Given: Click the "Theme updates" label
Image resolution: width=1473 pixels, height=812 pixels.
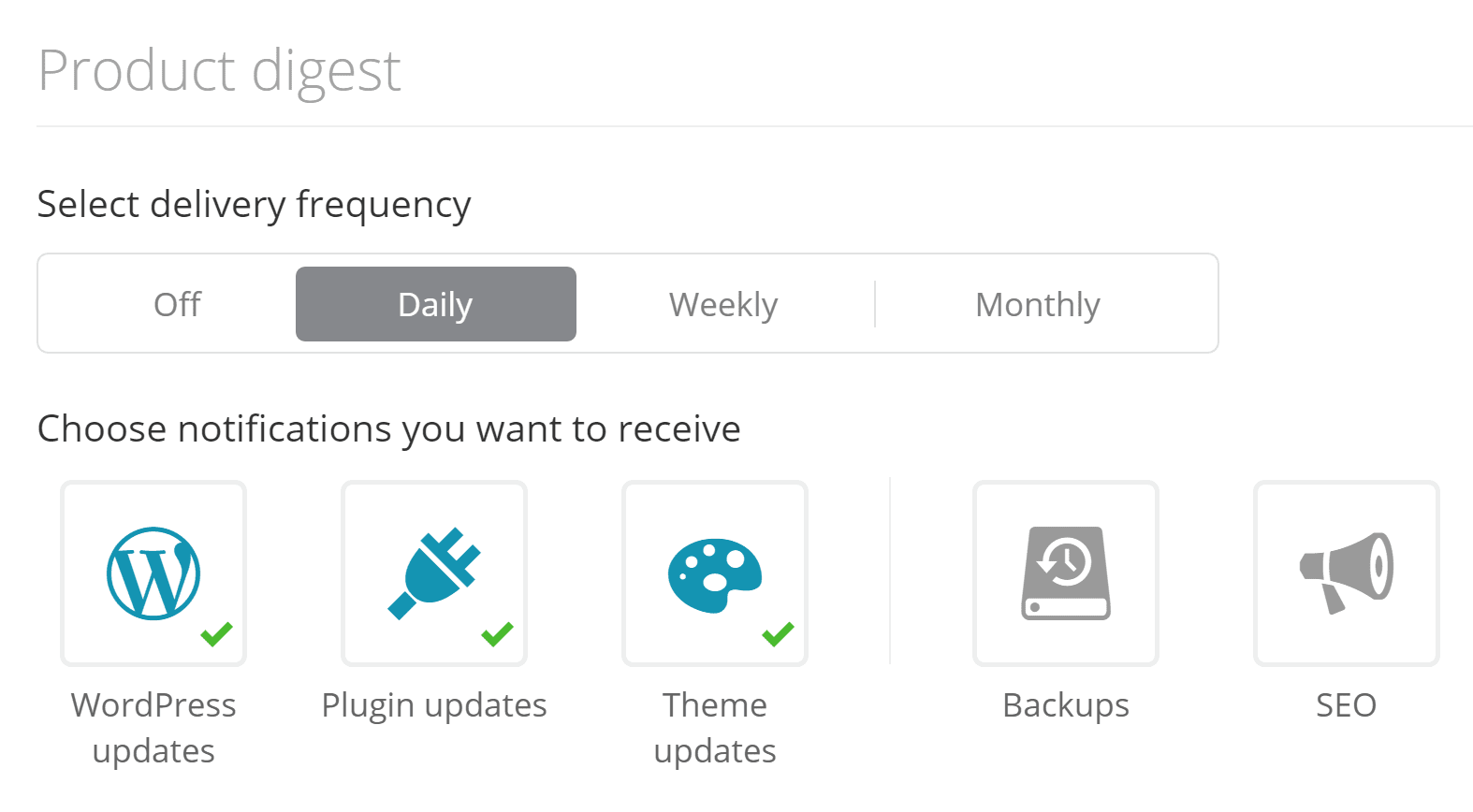Looking at the screenshot, I should tap(715, 727).
